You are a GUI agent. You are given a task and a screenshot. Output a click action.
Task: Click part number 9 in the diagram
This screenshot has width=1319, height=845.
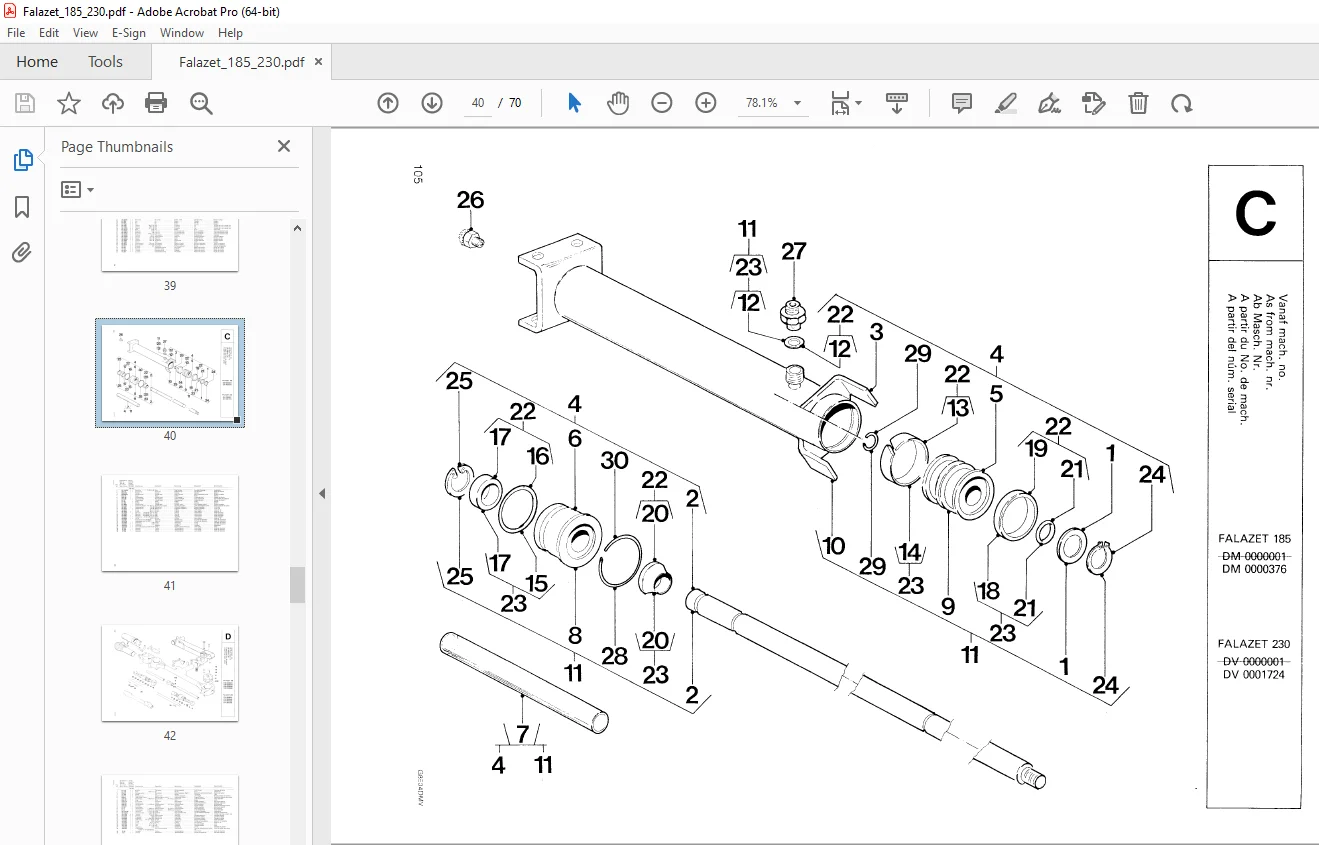click(948, 605)
